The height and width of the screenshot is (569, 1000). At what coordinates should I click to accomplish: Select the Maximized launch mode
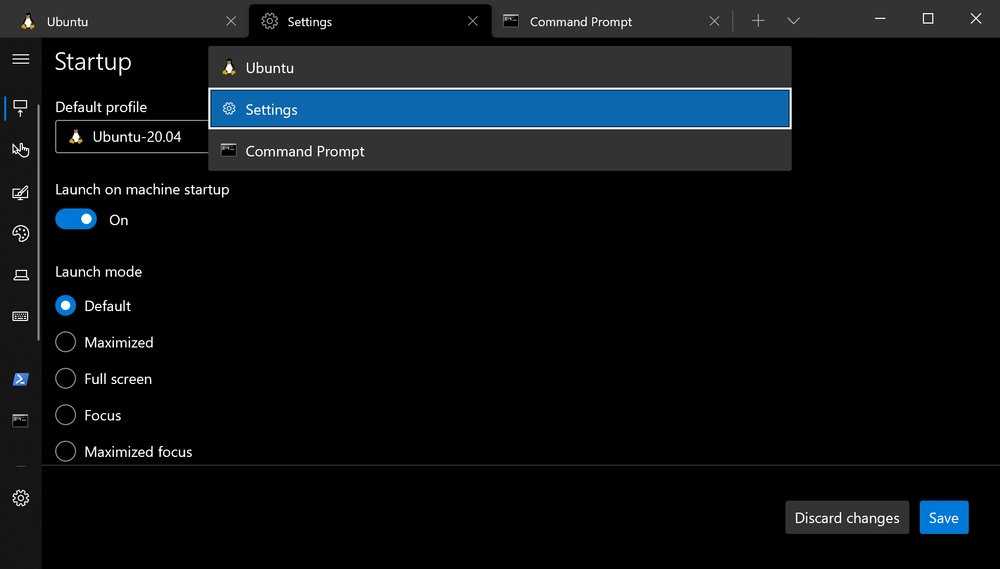point(66,342)
